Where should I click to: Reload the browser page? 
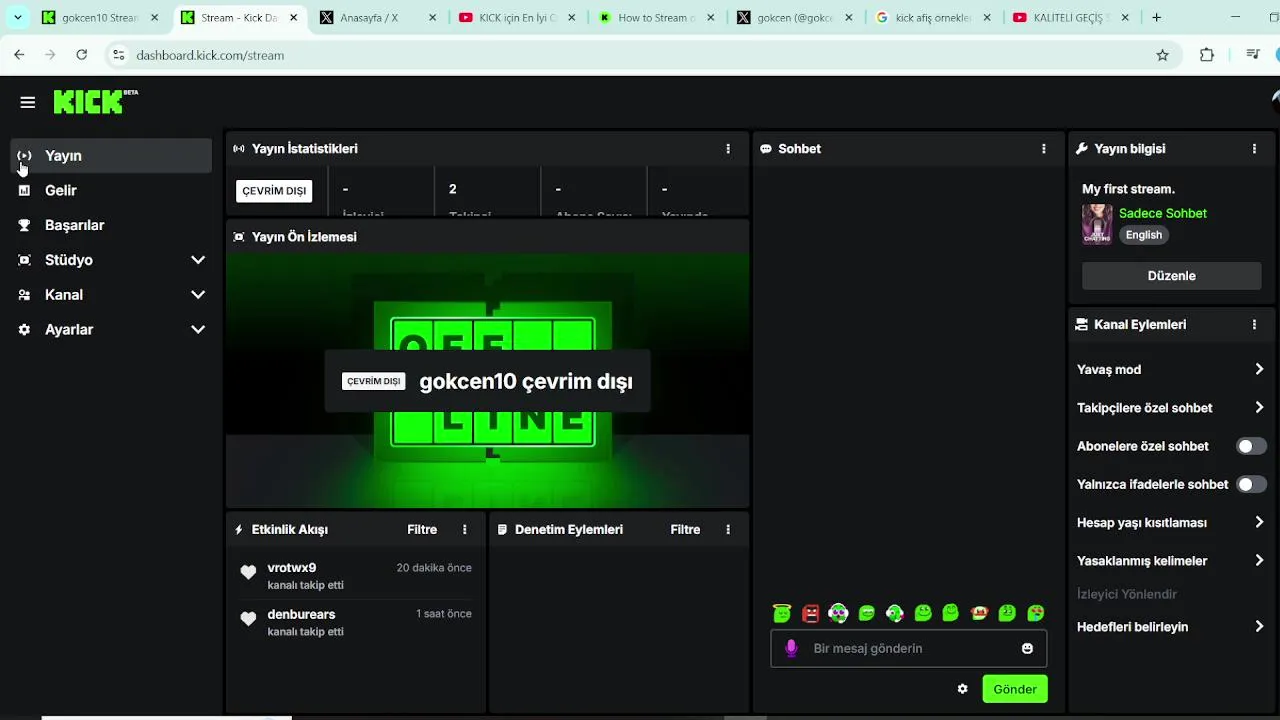tap(82, 55)
